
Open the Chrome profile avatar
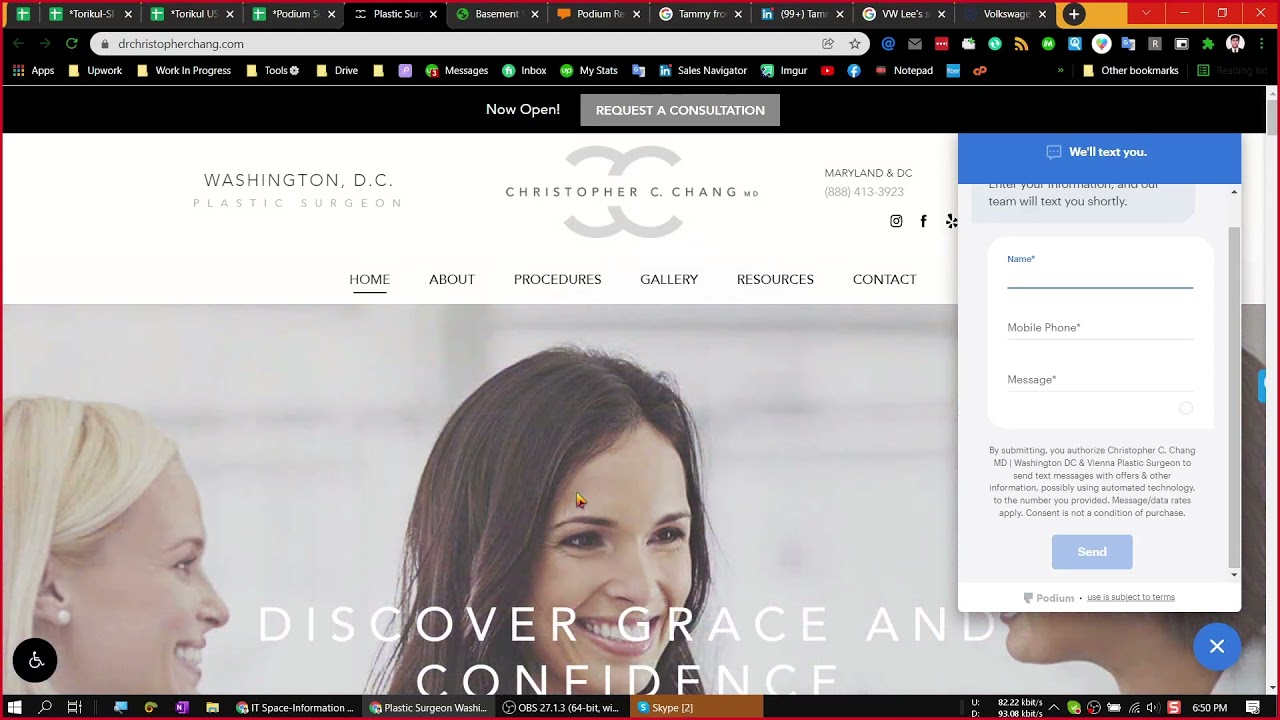(1235, 44)
